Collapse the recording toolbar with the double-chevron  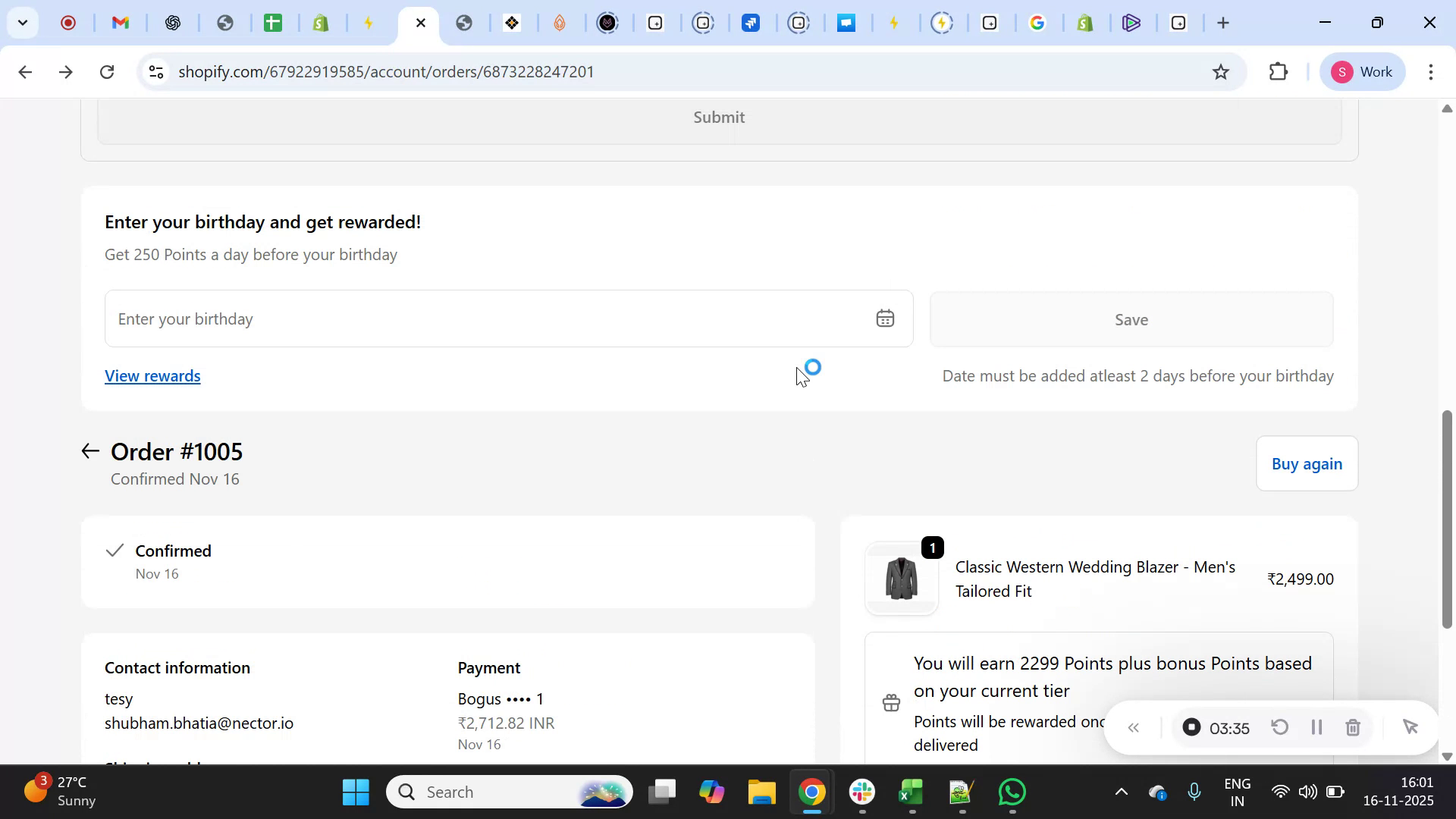click(1134, 727)
